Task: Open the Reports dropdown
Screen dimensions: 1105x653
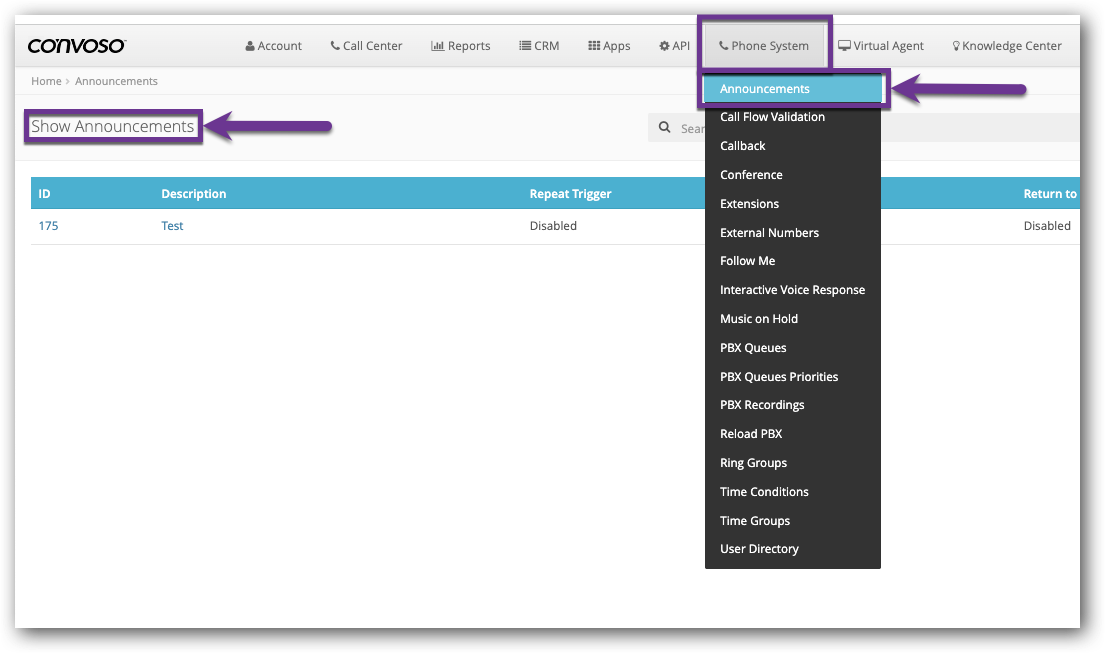Action: click(x=460, y=46)
